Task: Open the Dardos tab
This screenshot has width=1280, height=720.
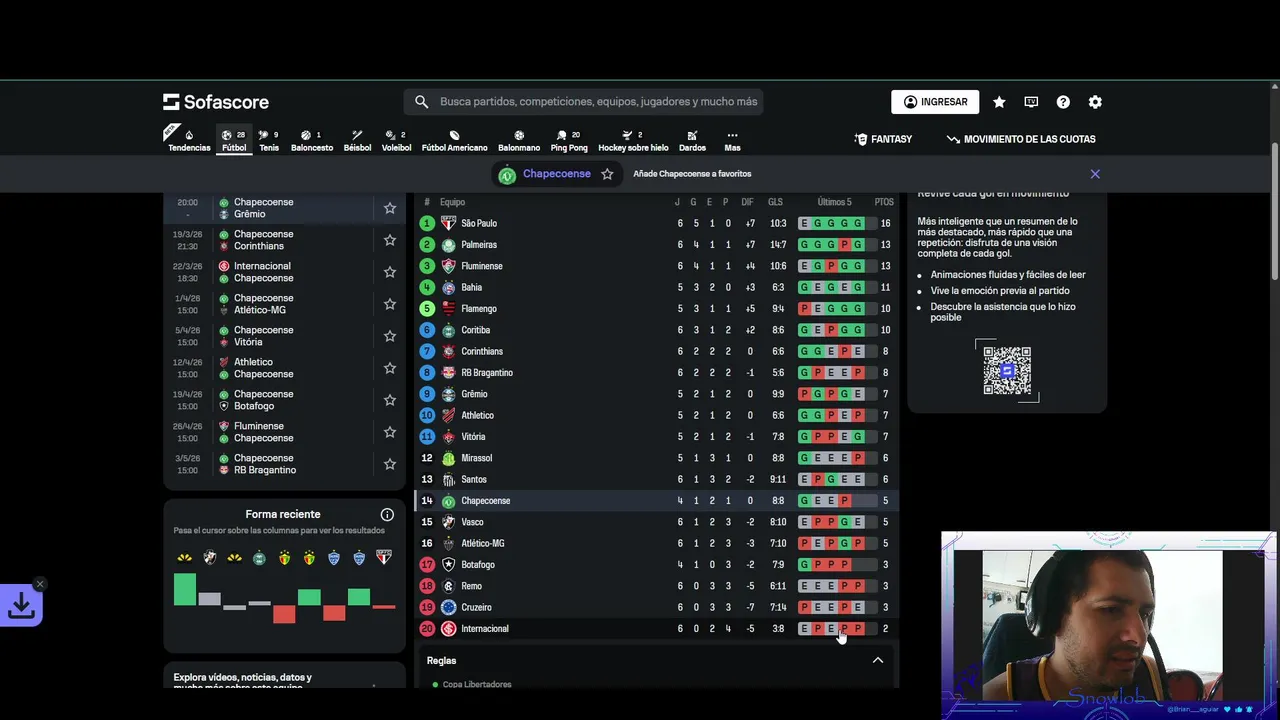Action: pos(692,140)
